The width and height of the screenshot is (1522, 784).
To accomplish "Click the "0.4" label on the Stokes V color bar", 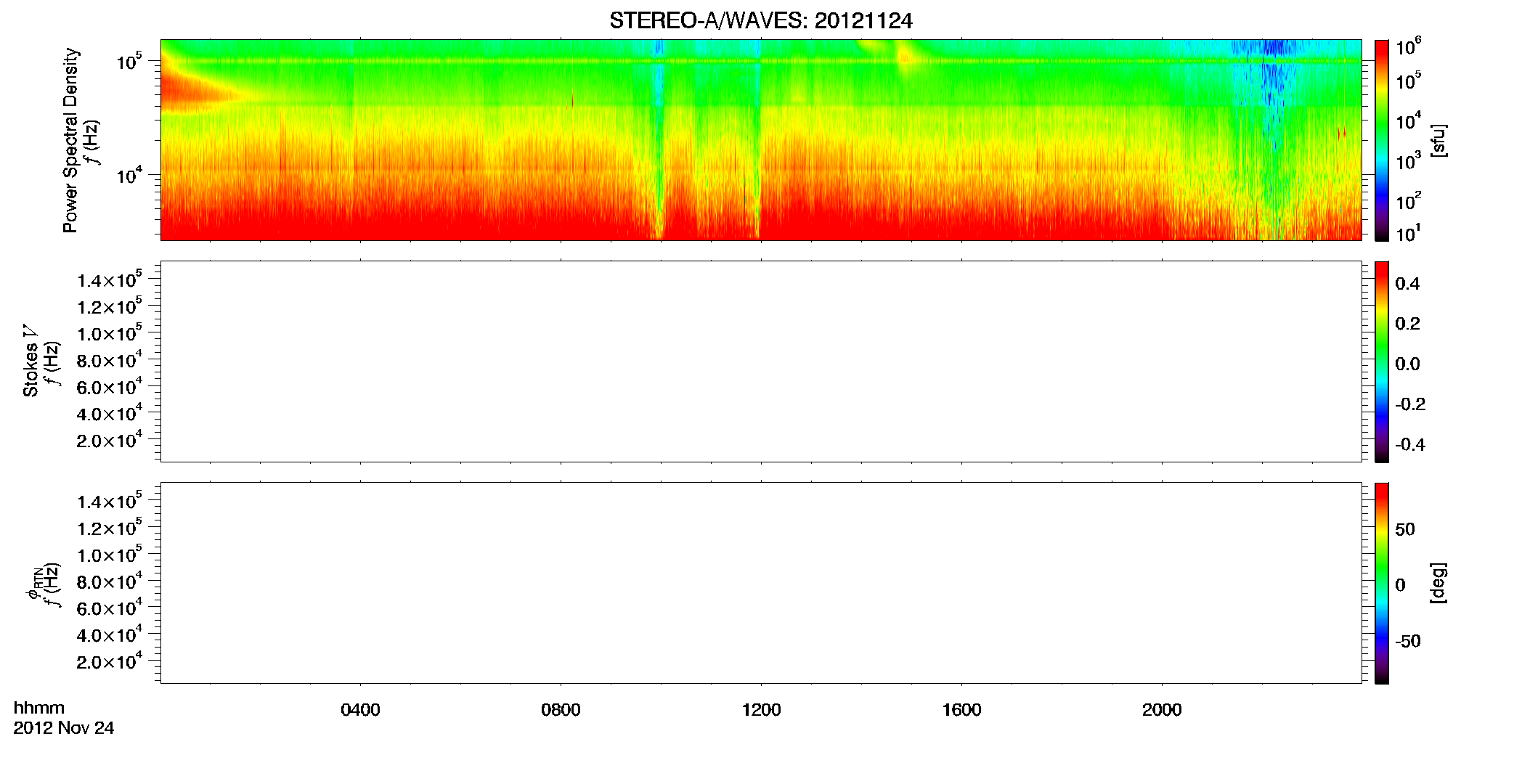I will (1407, 284).
